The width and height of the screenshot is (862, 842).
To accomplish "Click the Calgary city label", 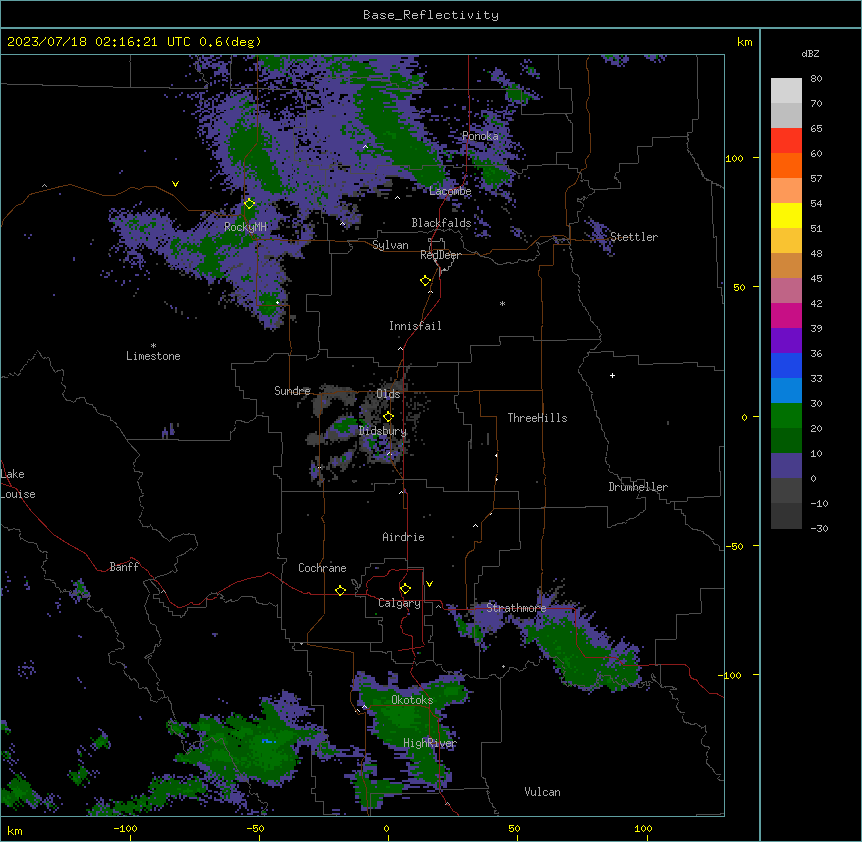I will click(399, 603).
